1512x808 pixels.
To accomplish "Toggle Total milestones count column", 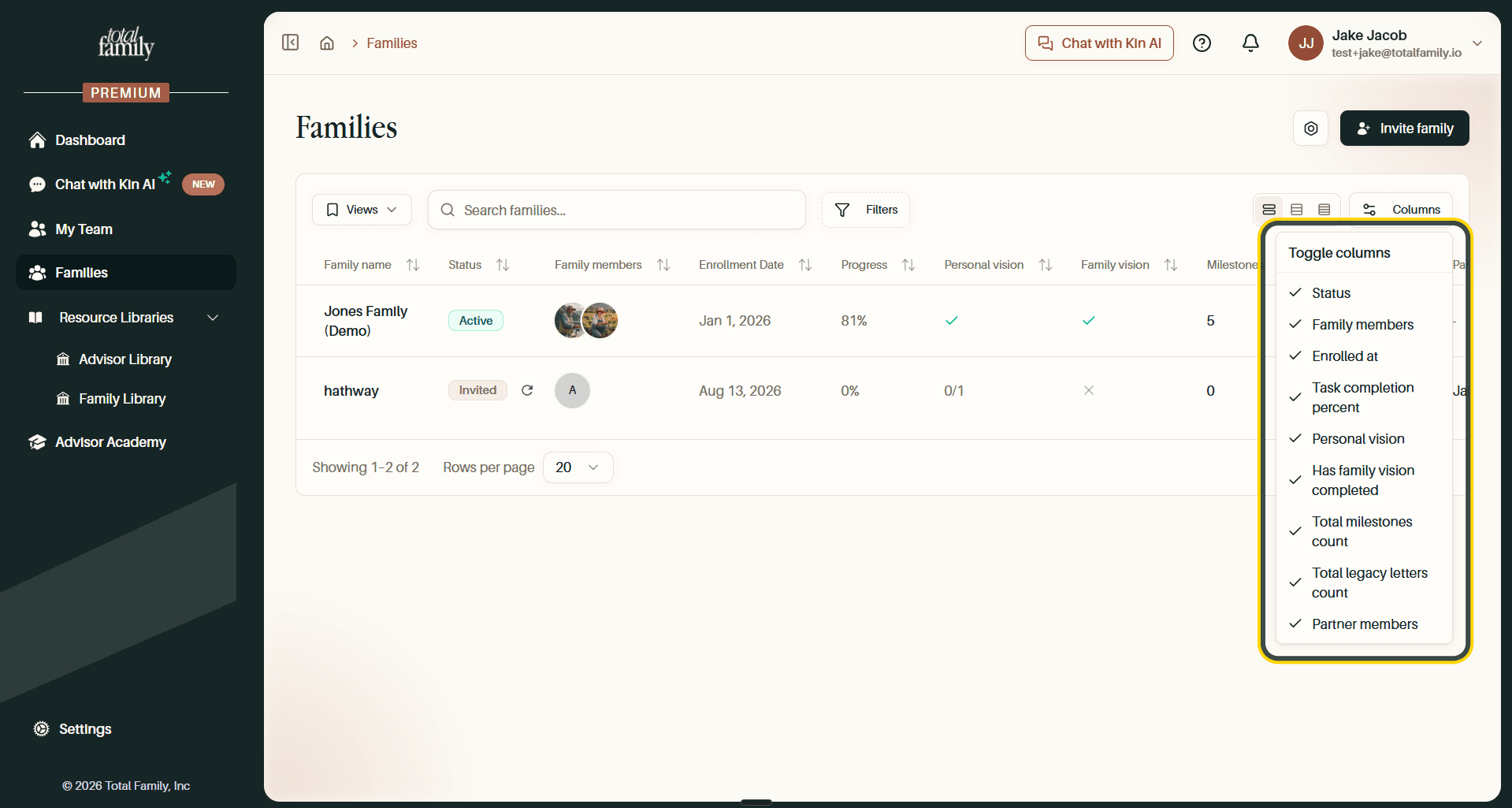I will (1364, 531).
